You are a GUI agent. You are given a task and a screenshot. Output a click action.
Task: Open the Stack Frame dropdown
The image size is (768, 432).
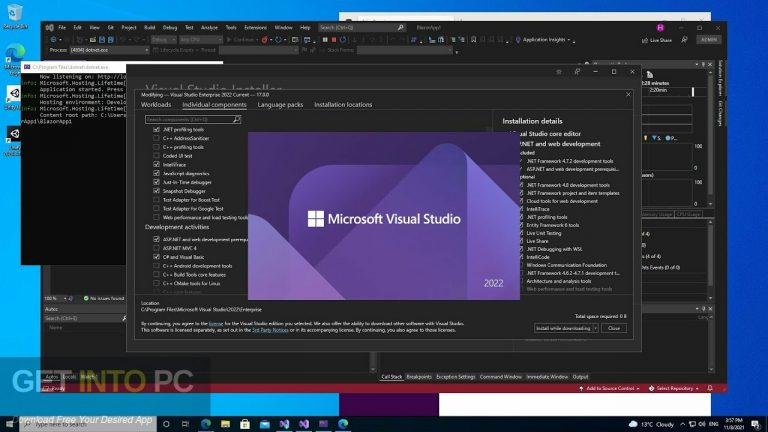(405, 50)
